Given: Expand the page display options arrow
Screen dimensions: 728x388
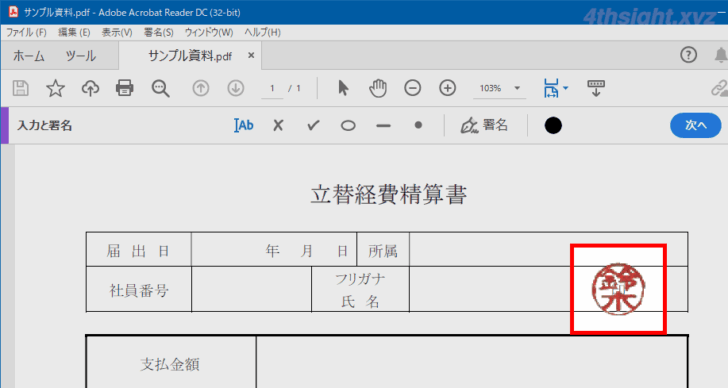Looking at the screenshot, I should coord(566,88).
